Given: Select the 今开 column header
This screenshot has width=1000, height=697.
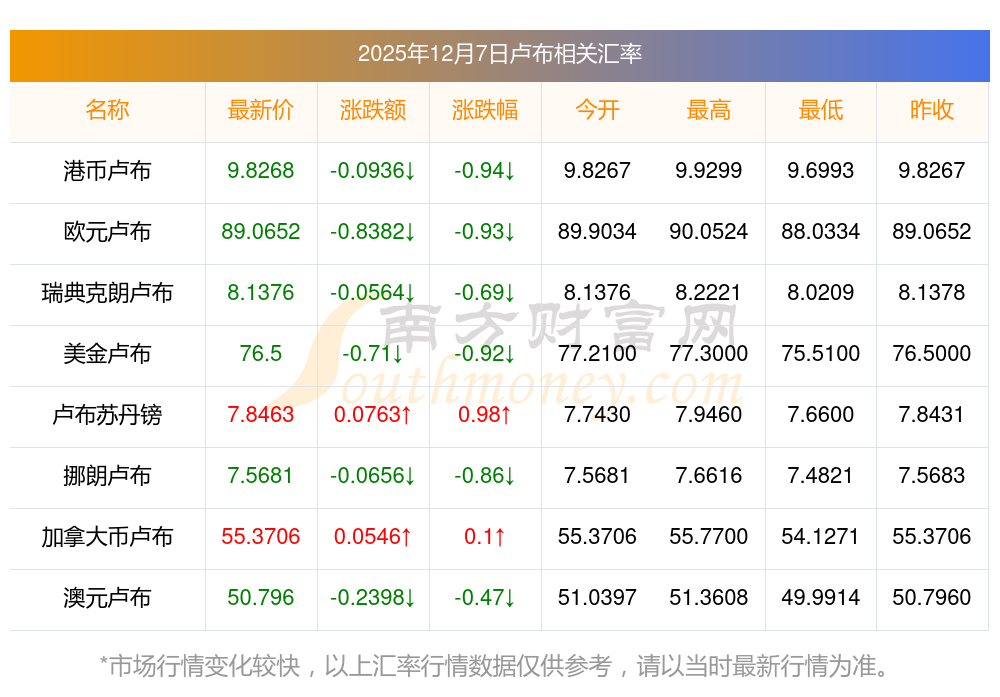Looking at the screenshot, I should click(597, 110).
